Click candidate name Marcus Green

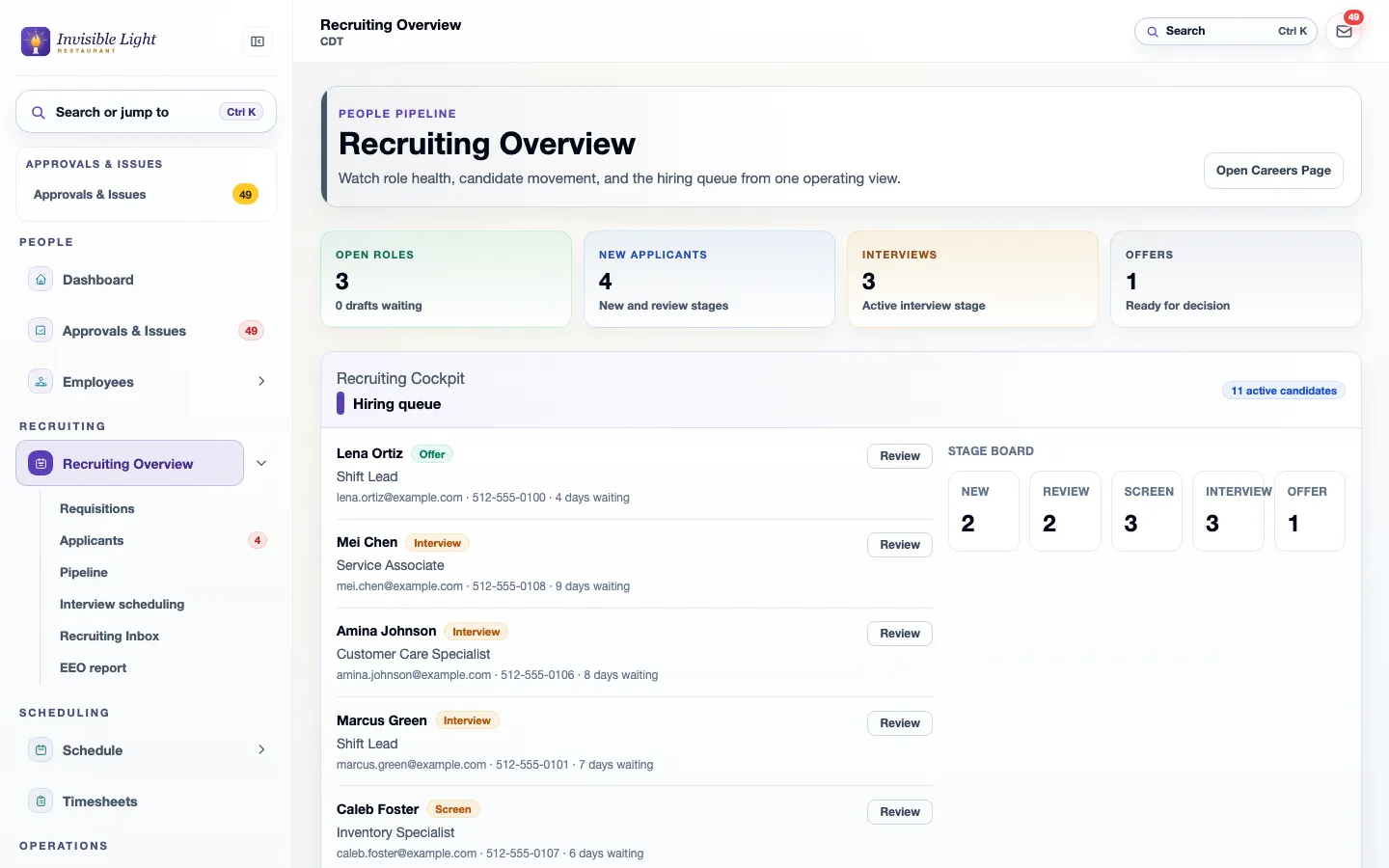coord(381,720)
